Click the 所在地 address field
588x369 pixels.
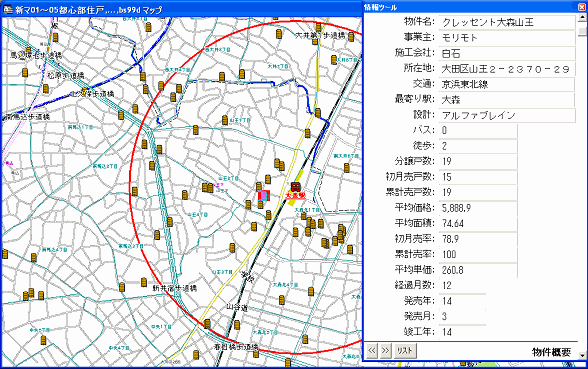507,69
